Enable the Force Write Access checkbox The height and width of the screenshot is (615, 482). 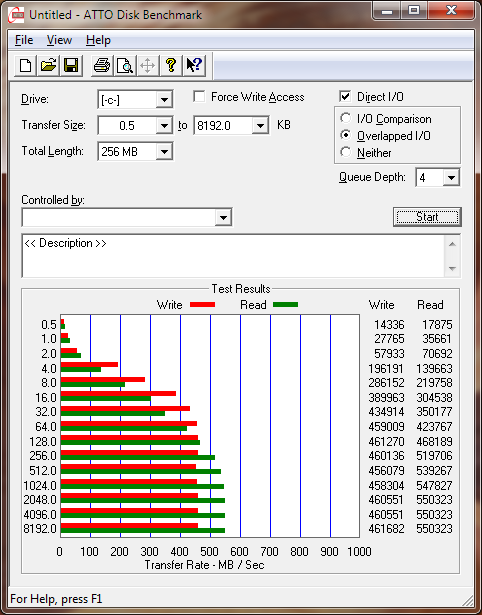tap(199, 97)
